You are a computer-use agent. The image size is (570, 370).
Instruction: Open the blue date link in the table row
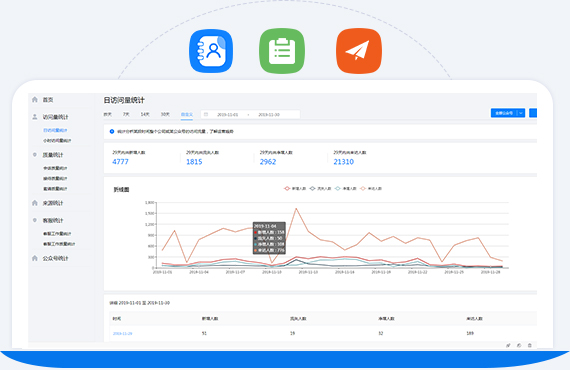click(x=123, y=333)
